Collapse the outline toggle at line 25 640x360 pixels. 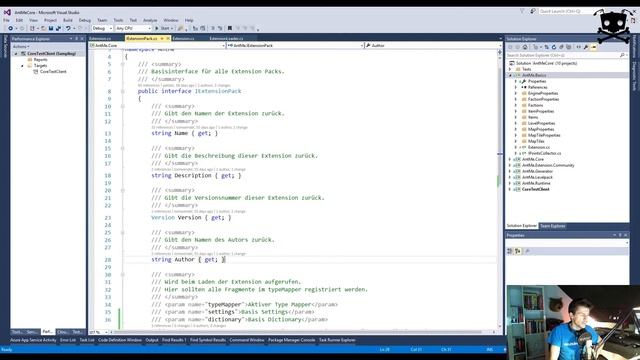[122, 232]
